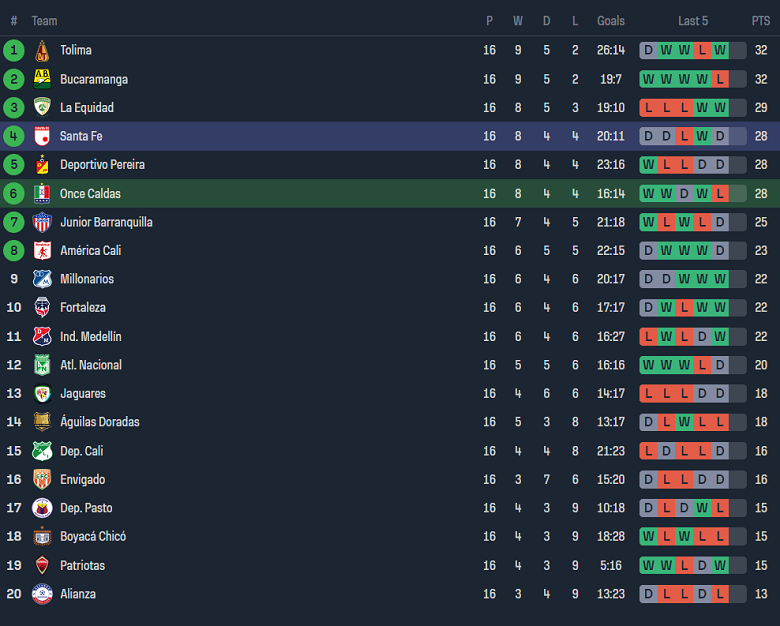This screenshot has height=626, width=780.
Task: Click the Atl. Nacional green crest
Action: [x=42, y=365]
